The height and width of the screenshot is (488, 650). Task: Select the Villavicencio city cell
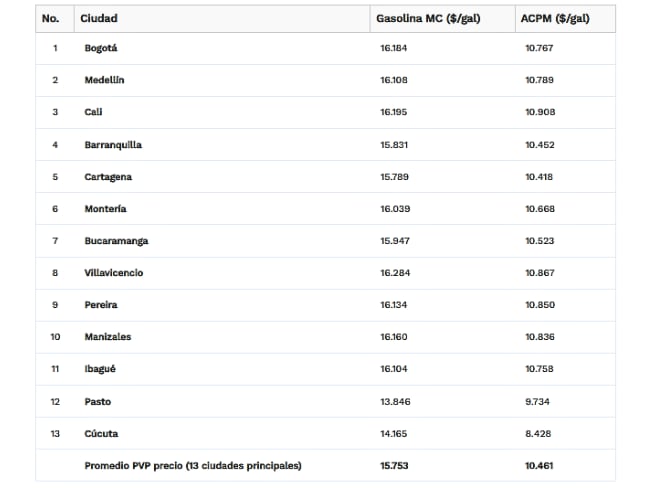(x=114, y=273)
